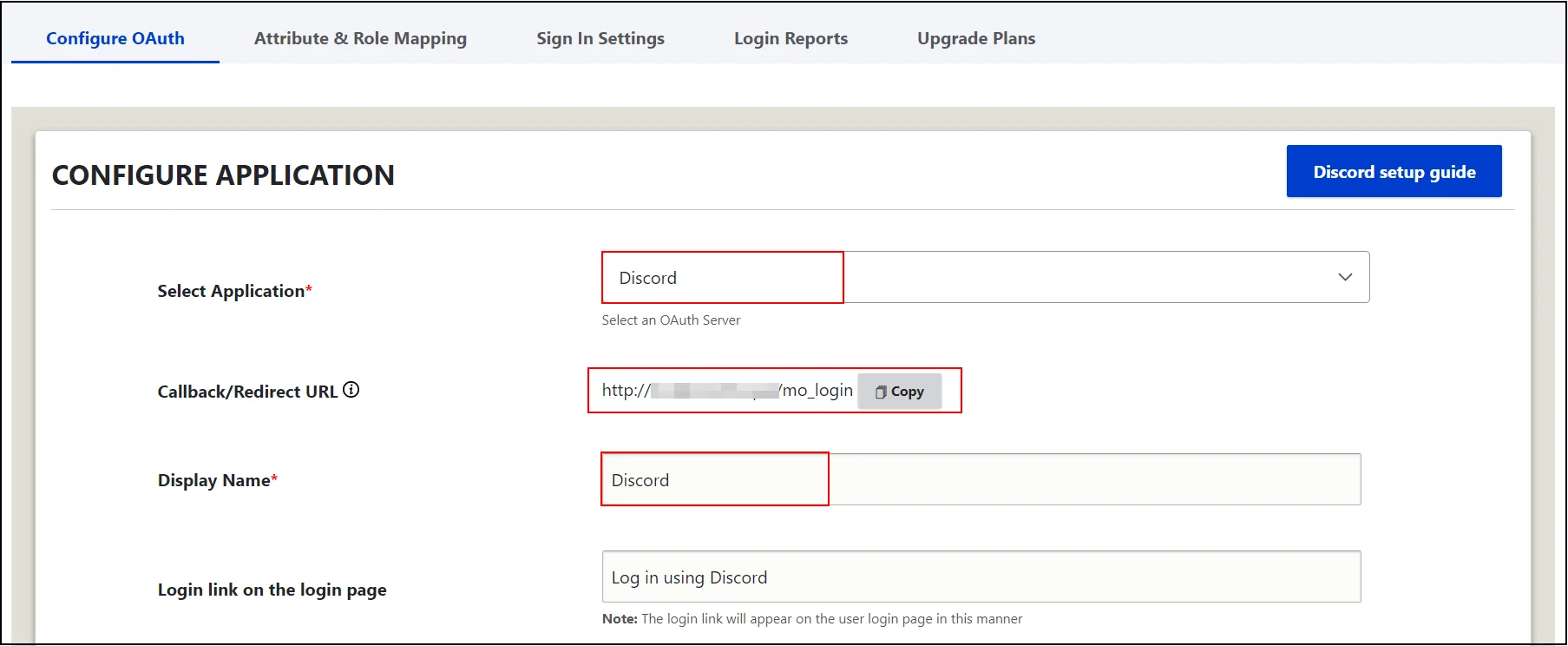Switch to Attribute & Role Mapping tab
The width and height of the screenshot is (1568, 646).
click(360, 38)
